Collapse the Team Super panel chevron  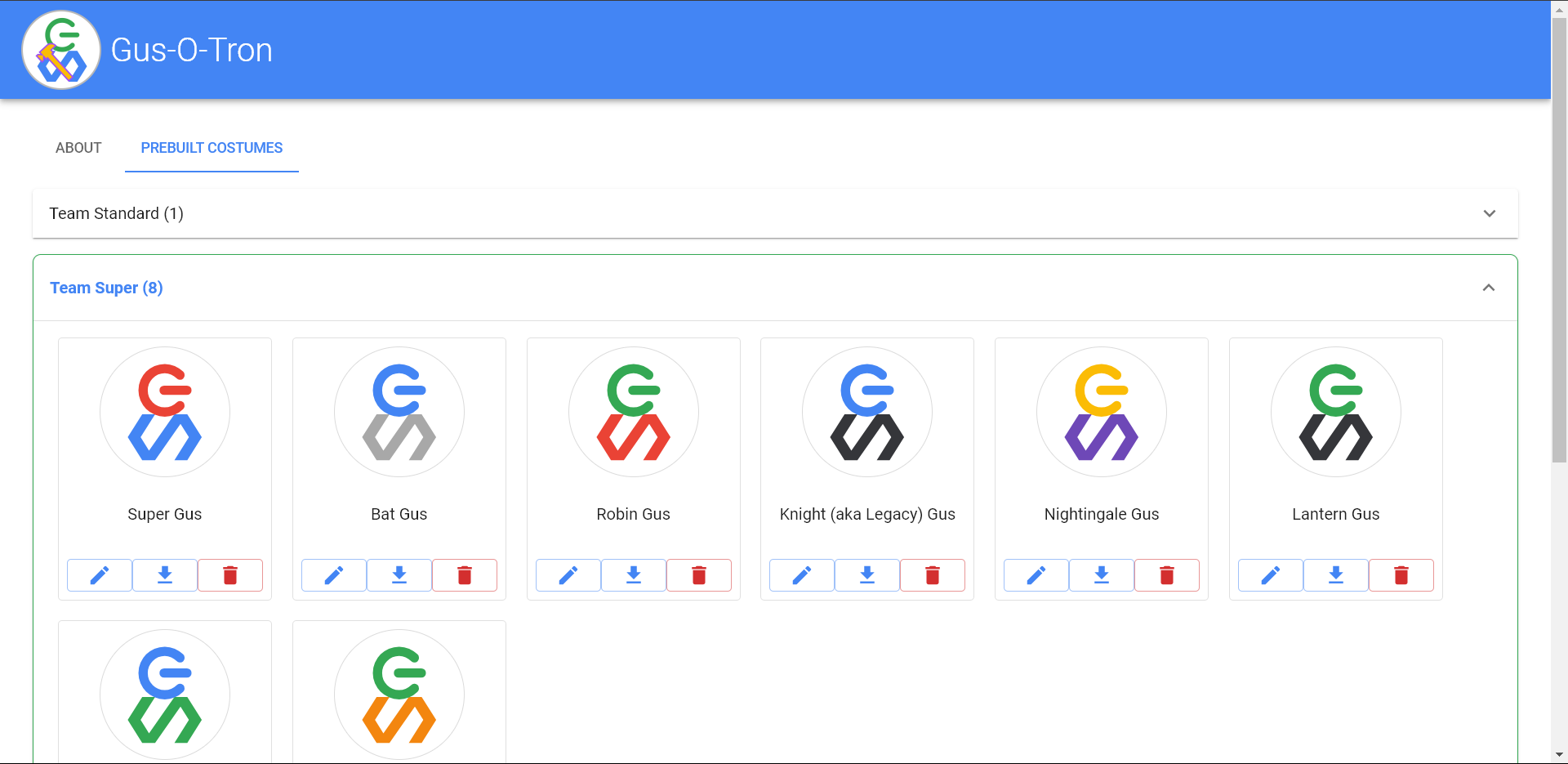coord(1489,288)
